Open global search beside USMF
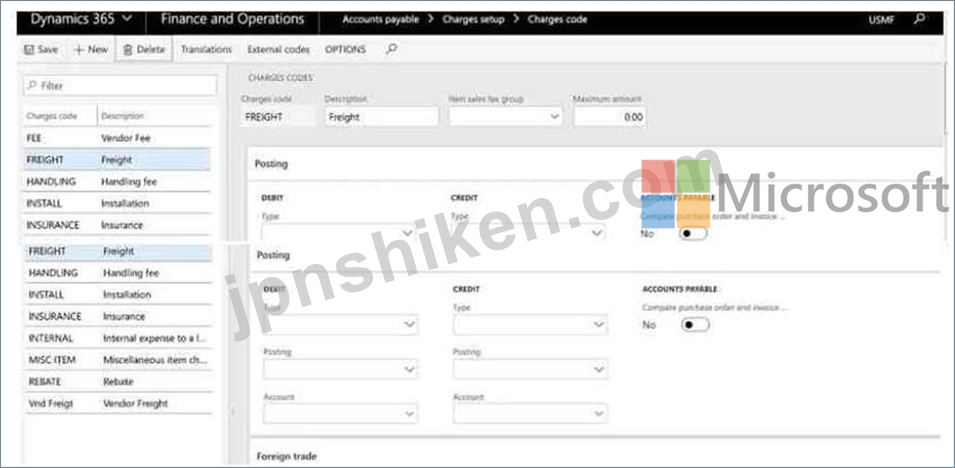 920,20
